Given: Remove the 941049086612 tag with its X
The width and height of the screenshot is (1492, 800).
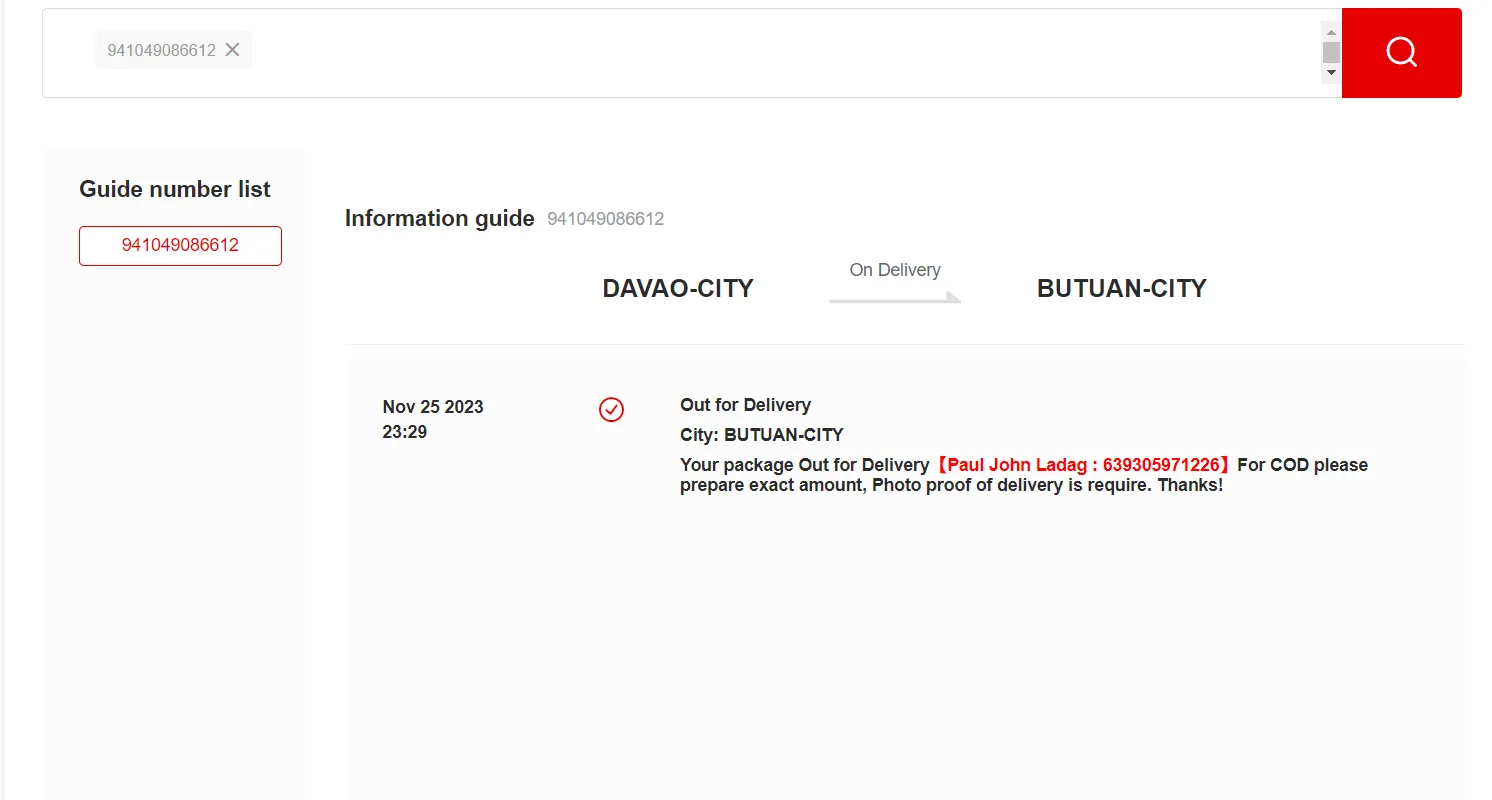Looking at the screenshot, I should pyautogui.click(x=232, y=49).
